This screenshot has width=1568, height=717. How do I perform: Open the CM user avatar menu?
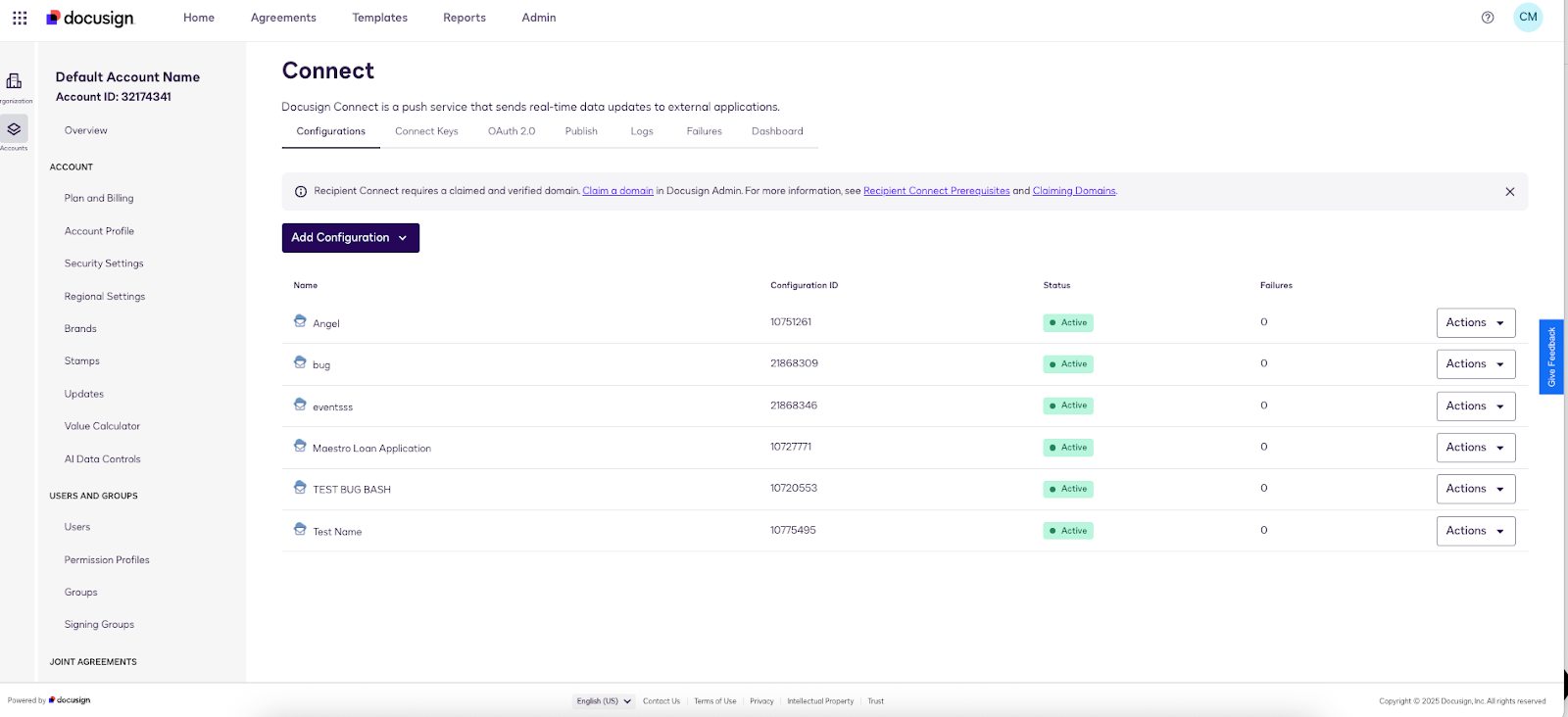coord(1528,18)
